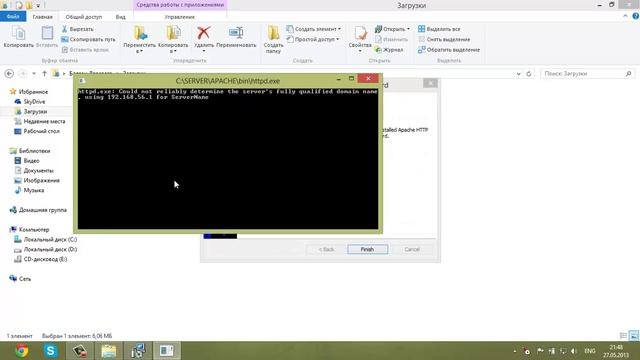Click Invert selection (Обратить выделение)
The image size is (640, 360).
(449, 49)
